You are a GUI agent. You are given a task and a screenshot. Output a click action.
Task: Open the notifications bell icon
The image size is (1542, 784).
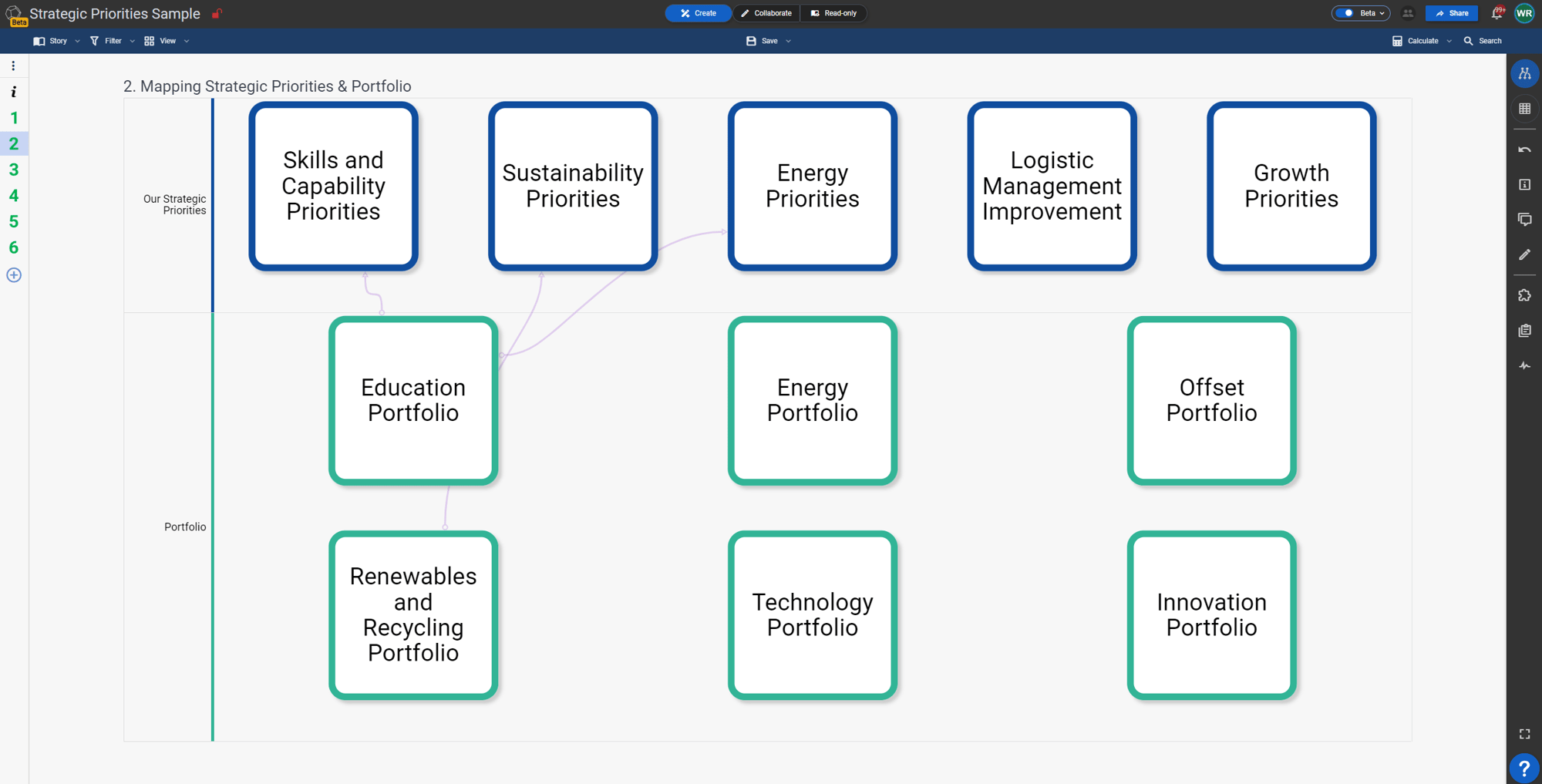(x=1497, y=13)
